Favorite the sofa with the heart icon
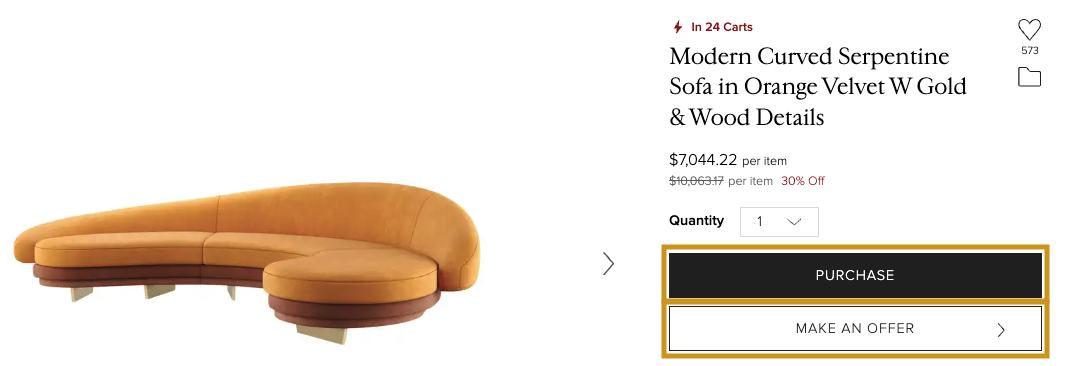The height and width of the screenshot is (366, 1066). tap(1029, 30)
